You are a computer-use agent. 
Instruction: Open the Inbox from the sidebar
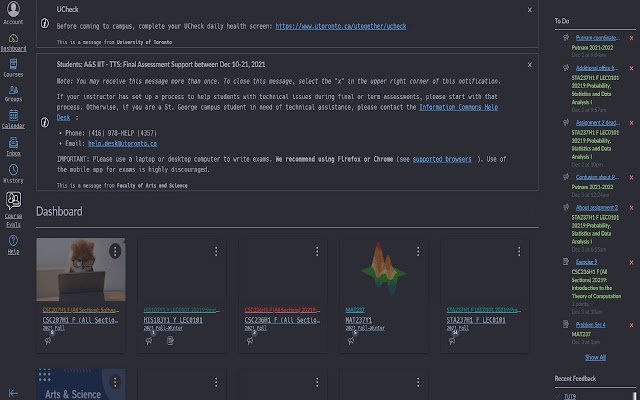tap(13, 147)
